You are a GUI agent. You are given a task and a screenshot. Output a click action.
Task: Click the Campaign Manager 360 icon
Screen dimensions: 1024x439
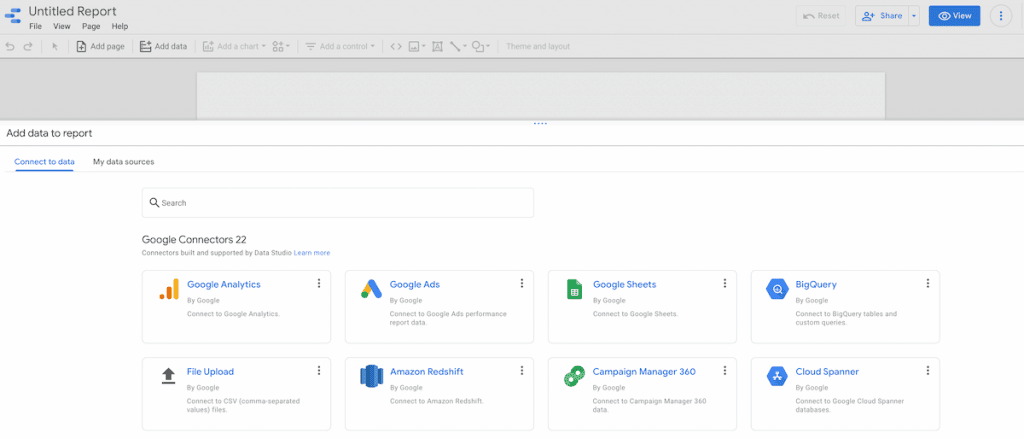click(574, 376)
